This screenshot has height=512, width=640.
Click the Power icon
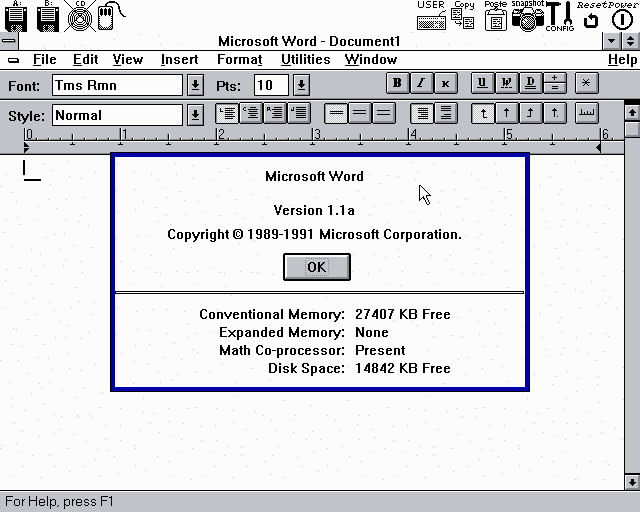pyautogui.click(x=622, y=16)
